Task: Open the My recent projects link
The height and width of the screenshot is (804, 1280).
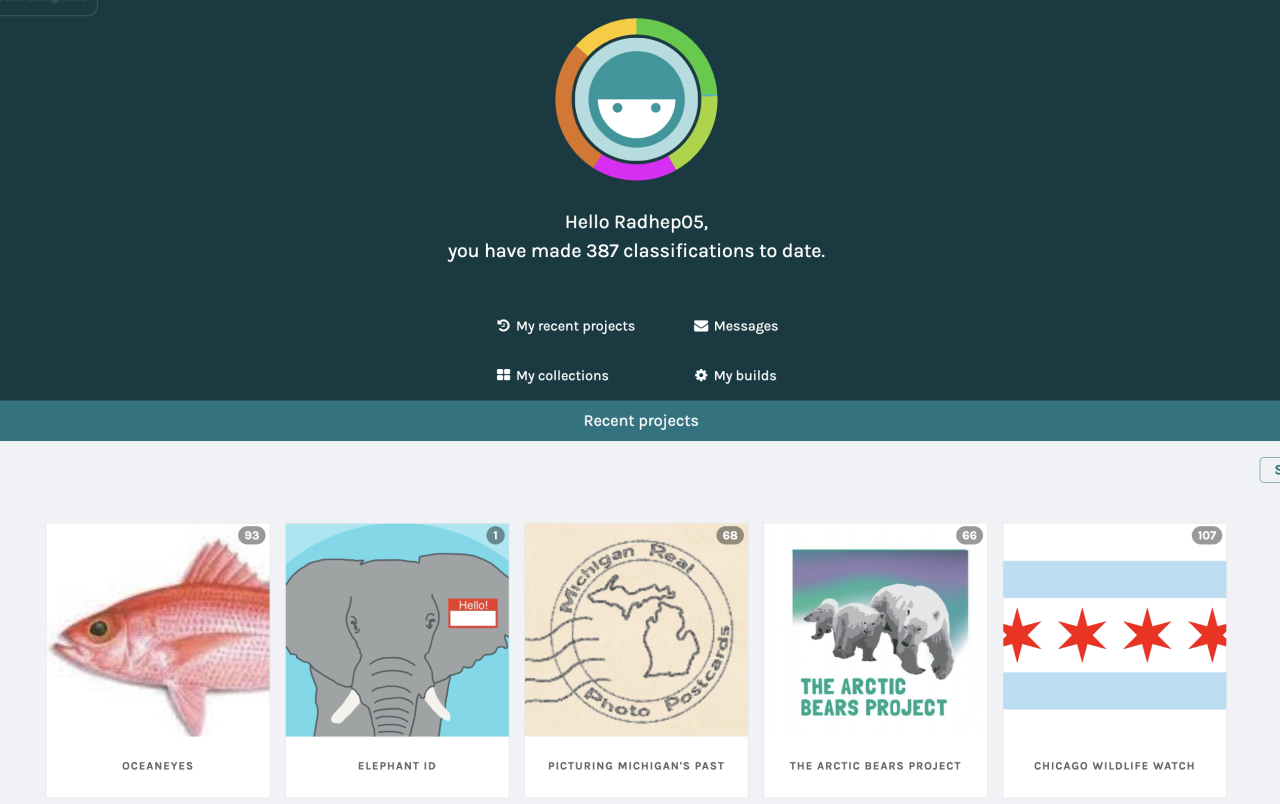Action: (575, 326)
